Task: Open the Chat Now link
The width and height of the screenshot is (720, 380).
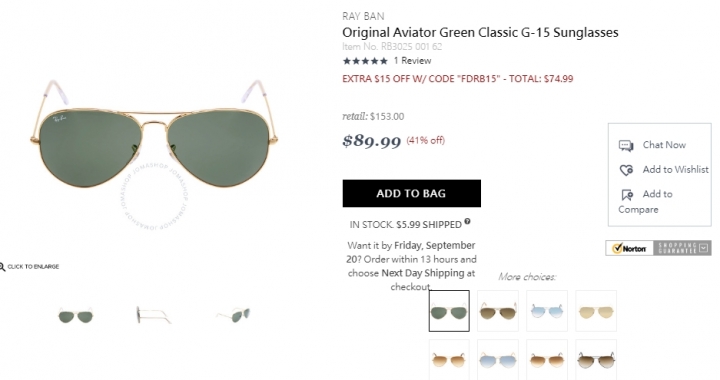Action: (664, 145)
